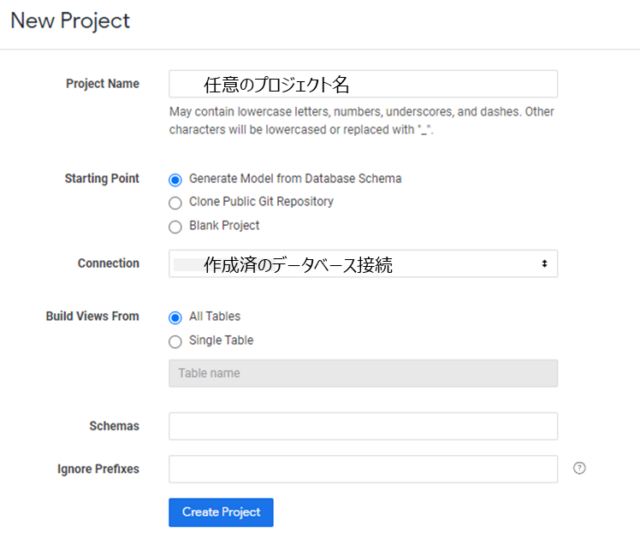Focus the Project Name text field
The height and width of the screenshot is (550, 640).
click(x=363, y=84)
